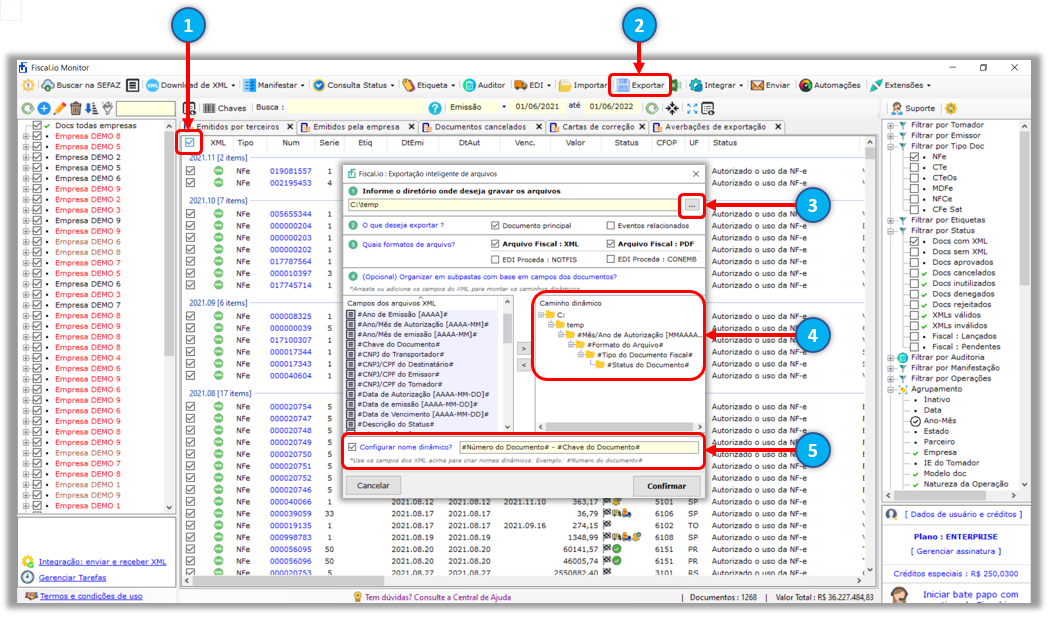Open Integração: enviar e receber XML link
Image resolution: width=1056 pixels, height=618 pixels.
coord(102,562)
